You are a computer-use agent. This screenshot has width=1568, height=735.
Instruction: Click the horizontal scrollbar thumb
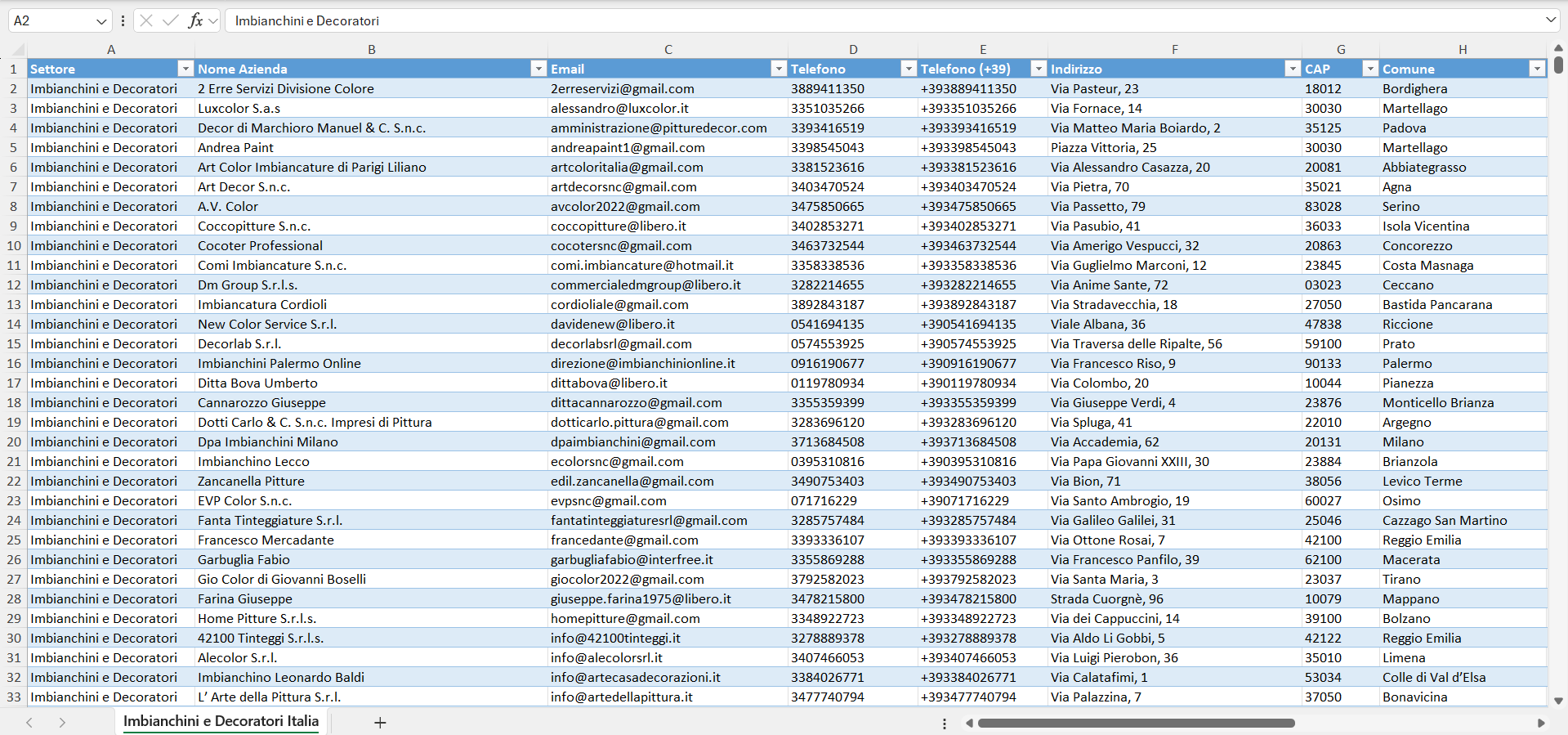click(1136, 723)
